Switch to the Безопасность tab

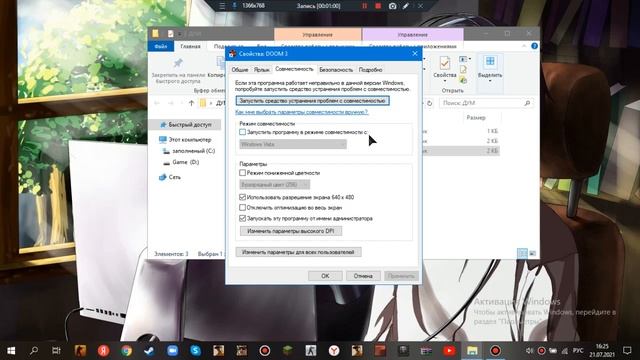(x=336, y=70)
